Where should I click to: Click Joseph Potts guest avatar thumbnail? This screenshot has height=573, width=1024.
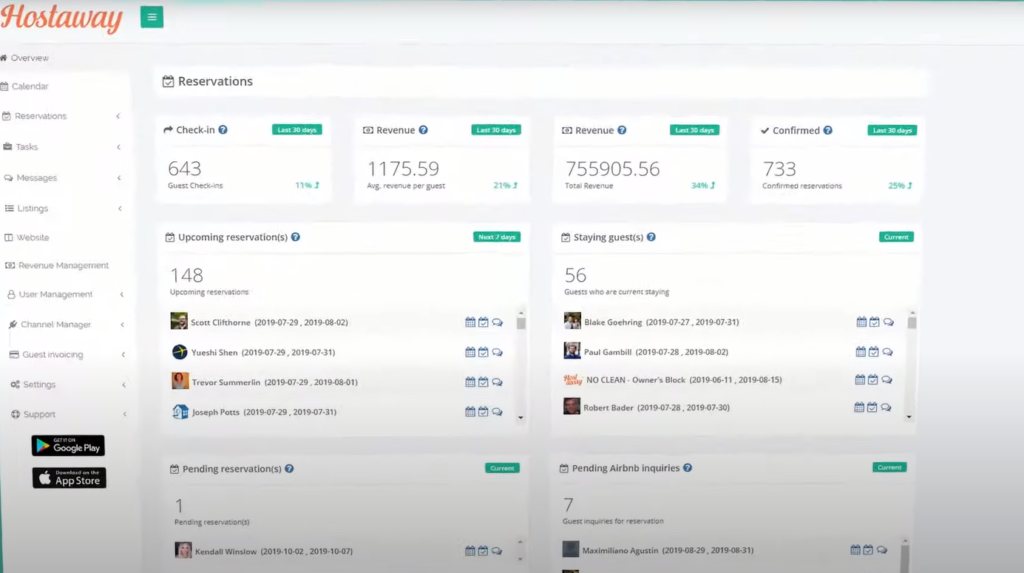pyautogui.click(x=180, y=412)
